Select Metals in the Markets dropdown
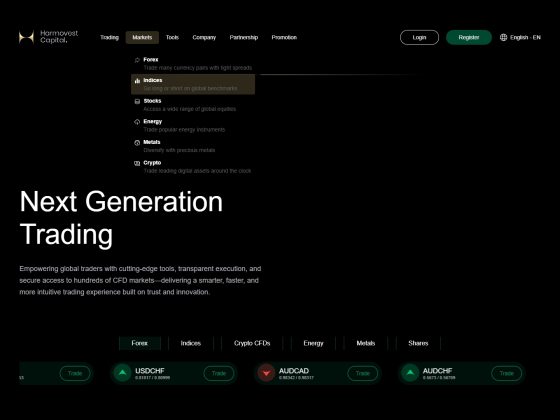Viewport: 560px width, 420px height. [x=193, y=146]
